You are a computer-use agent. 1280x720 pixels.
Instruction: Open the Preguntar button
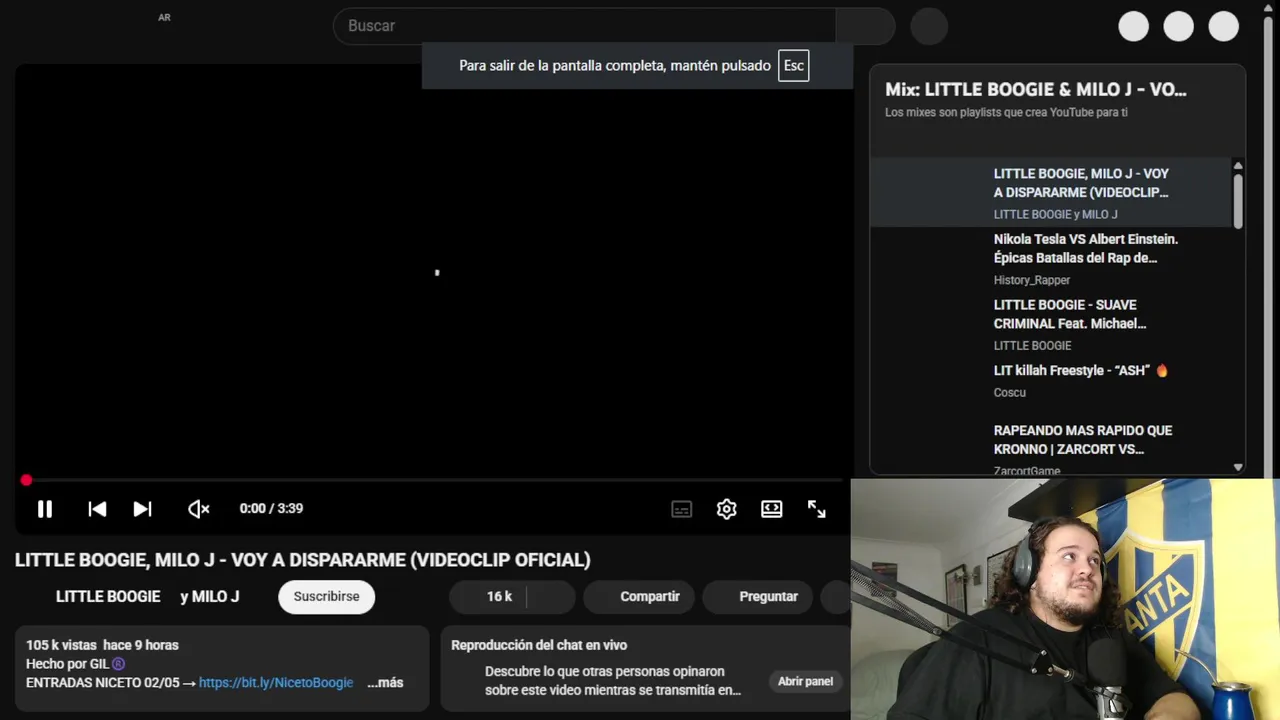pos(759,597)
